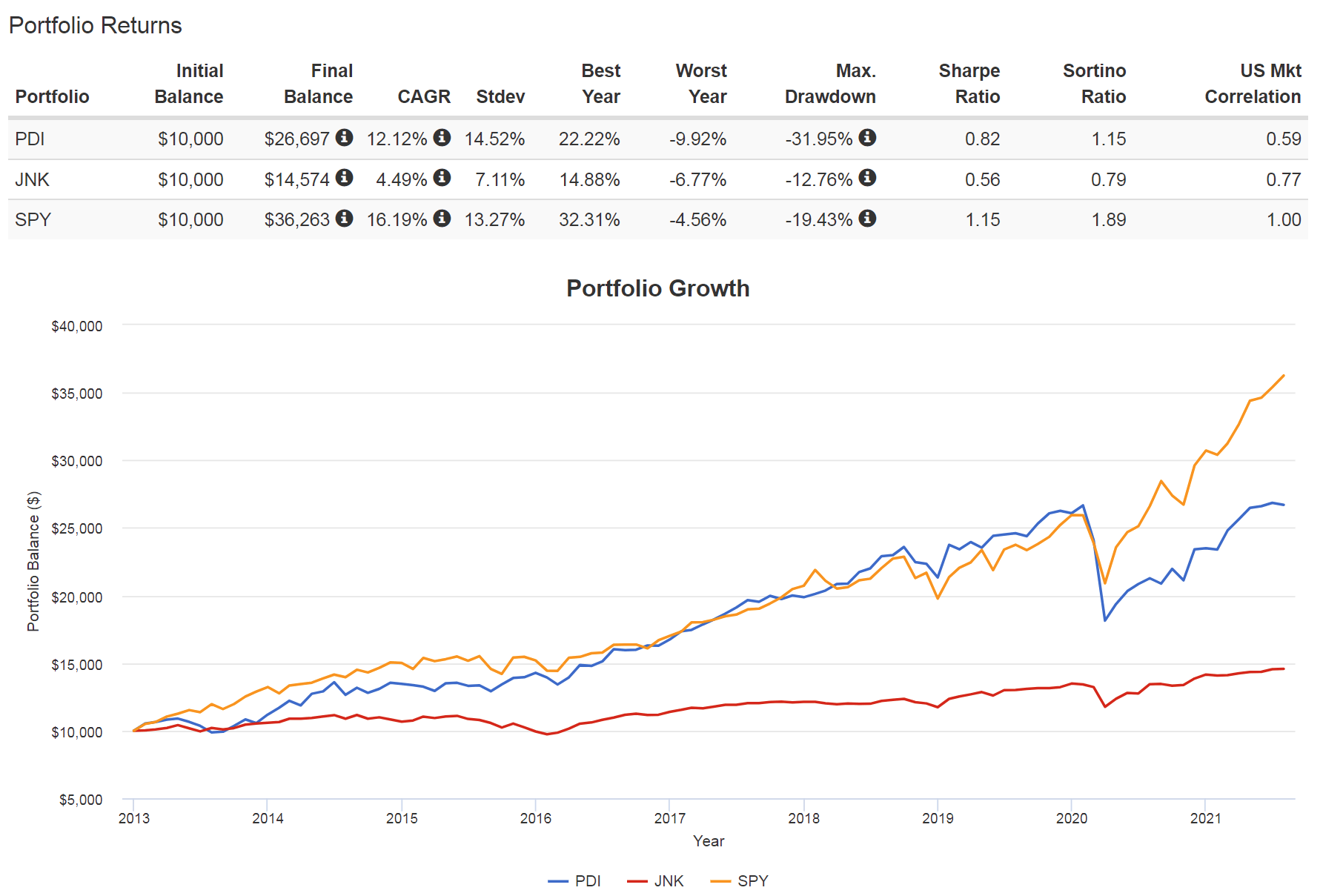Viewport: 1323px width, 896px height.
Task: Click the Portfolio Growth chart title
Action: click(x=658, y=288)
